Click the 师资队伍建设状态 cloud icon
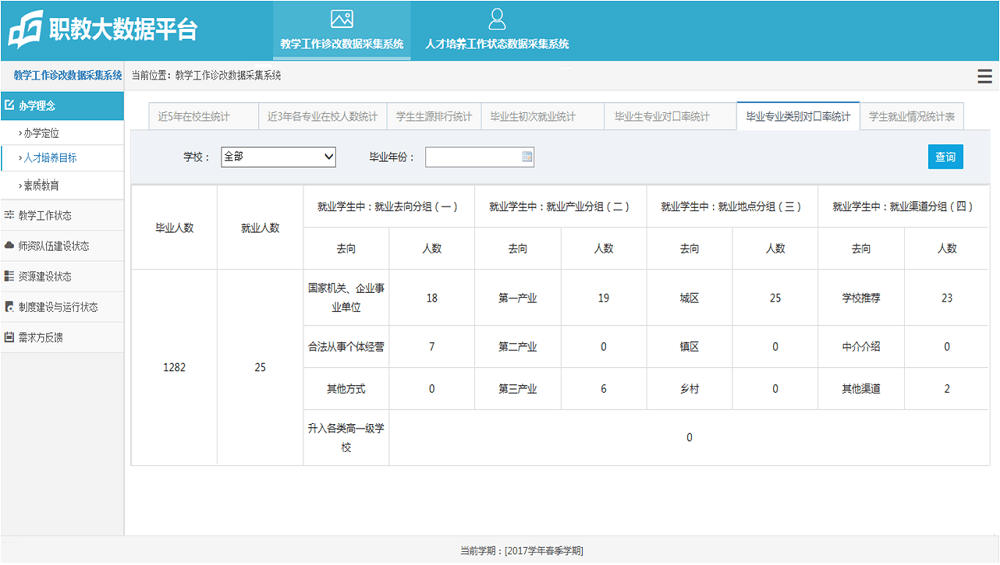Viewport: 1000px width, 565px height. pyautogui.click(x=9, y=246)
